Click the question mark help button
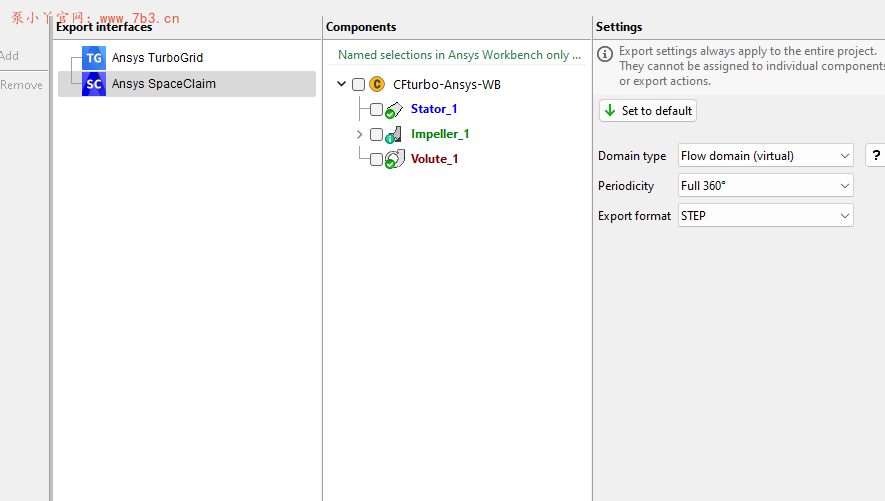Image resolution: width=885 pixels, height=501 pixels. tap(875, 156)
